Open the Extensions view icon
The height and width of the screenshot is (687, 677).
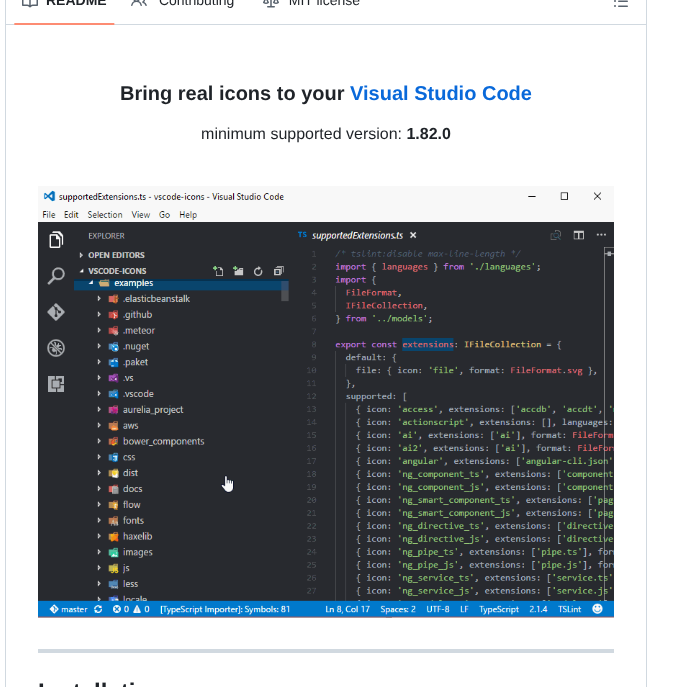pyautogui.click(x=56, y=384)
